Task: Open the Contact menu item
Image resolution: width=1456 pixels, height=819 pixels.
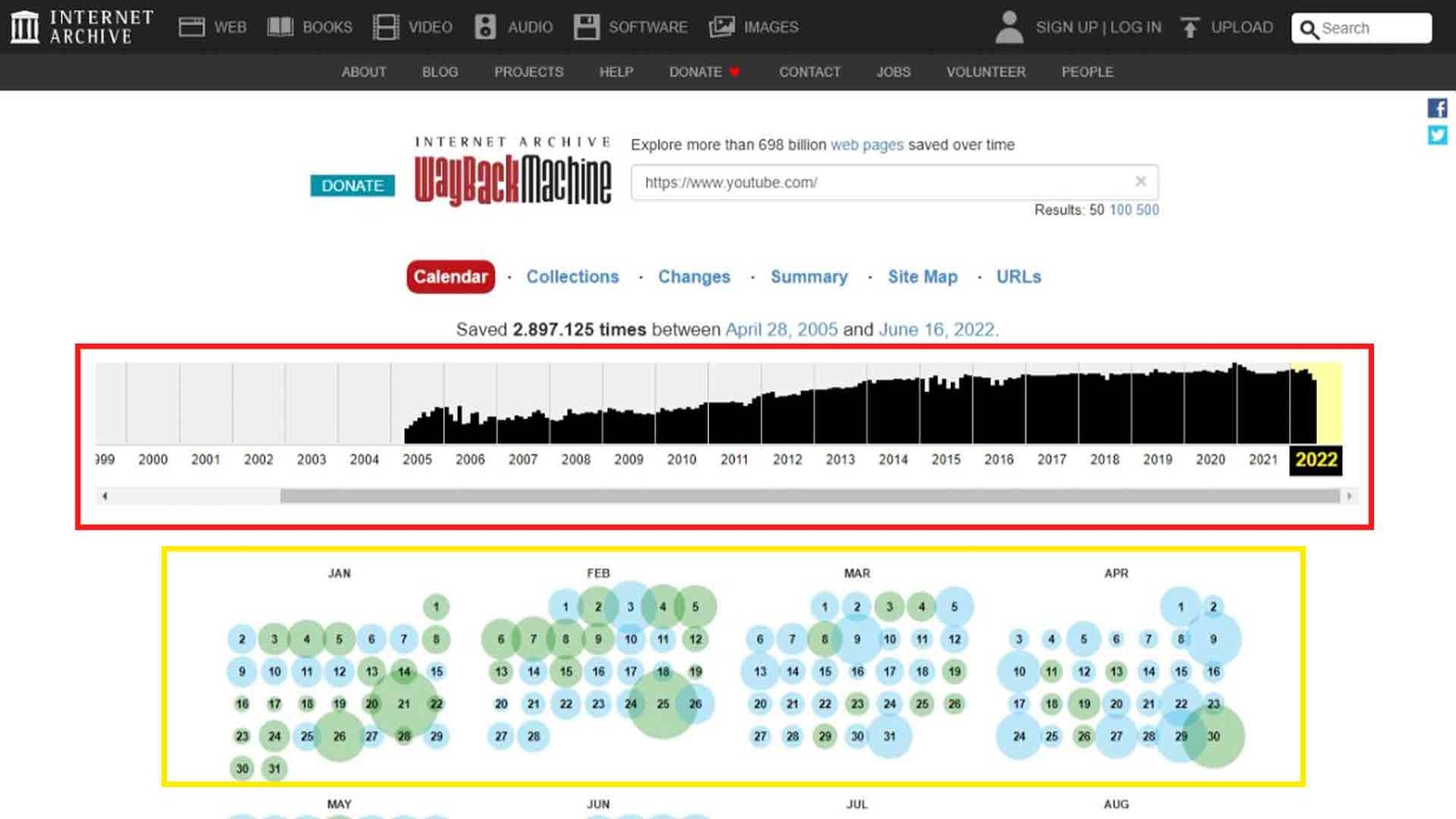Action: [810, 72]
